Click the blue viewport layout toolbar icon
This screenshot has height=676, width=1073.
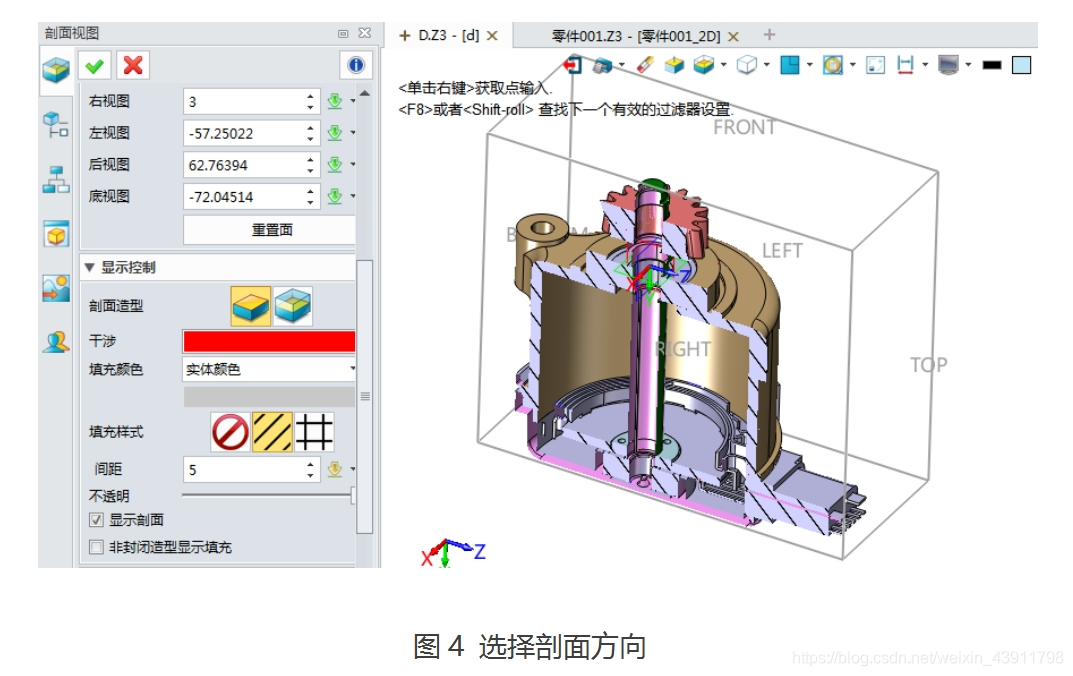[790, 65]
